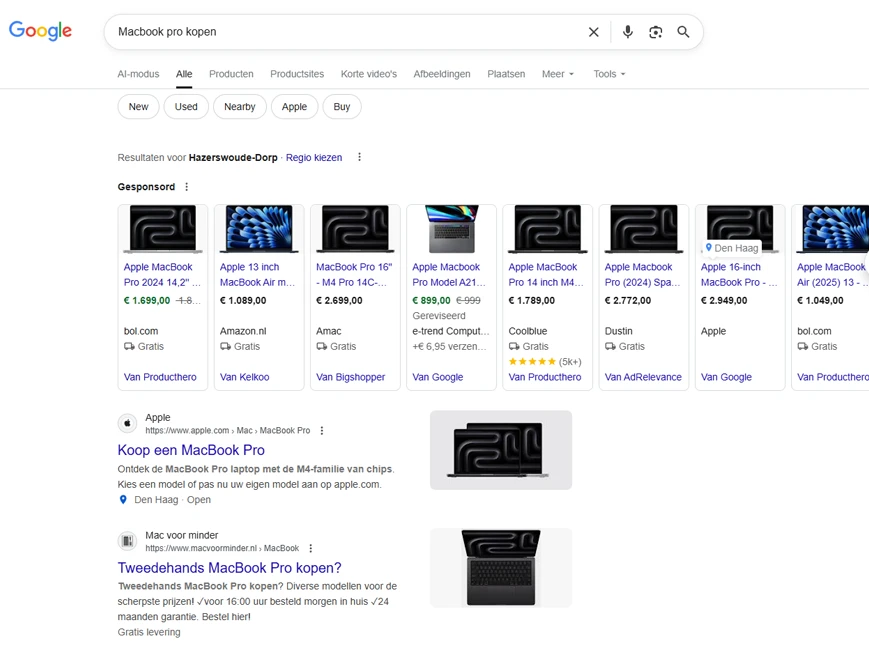Image resolution: width=869 pixels, height=652 pixels.
Task: Open Apple 16-inch MacBook Pro link
Action: (x=739, y=274)
